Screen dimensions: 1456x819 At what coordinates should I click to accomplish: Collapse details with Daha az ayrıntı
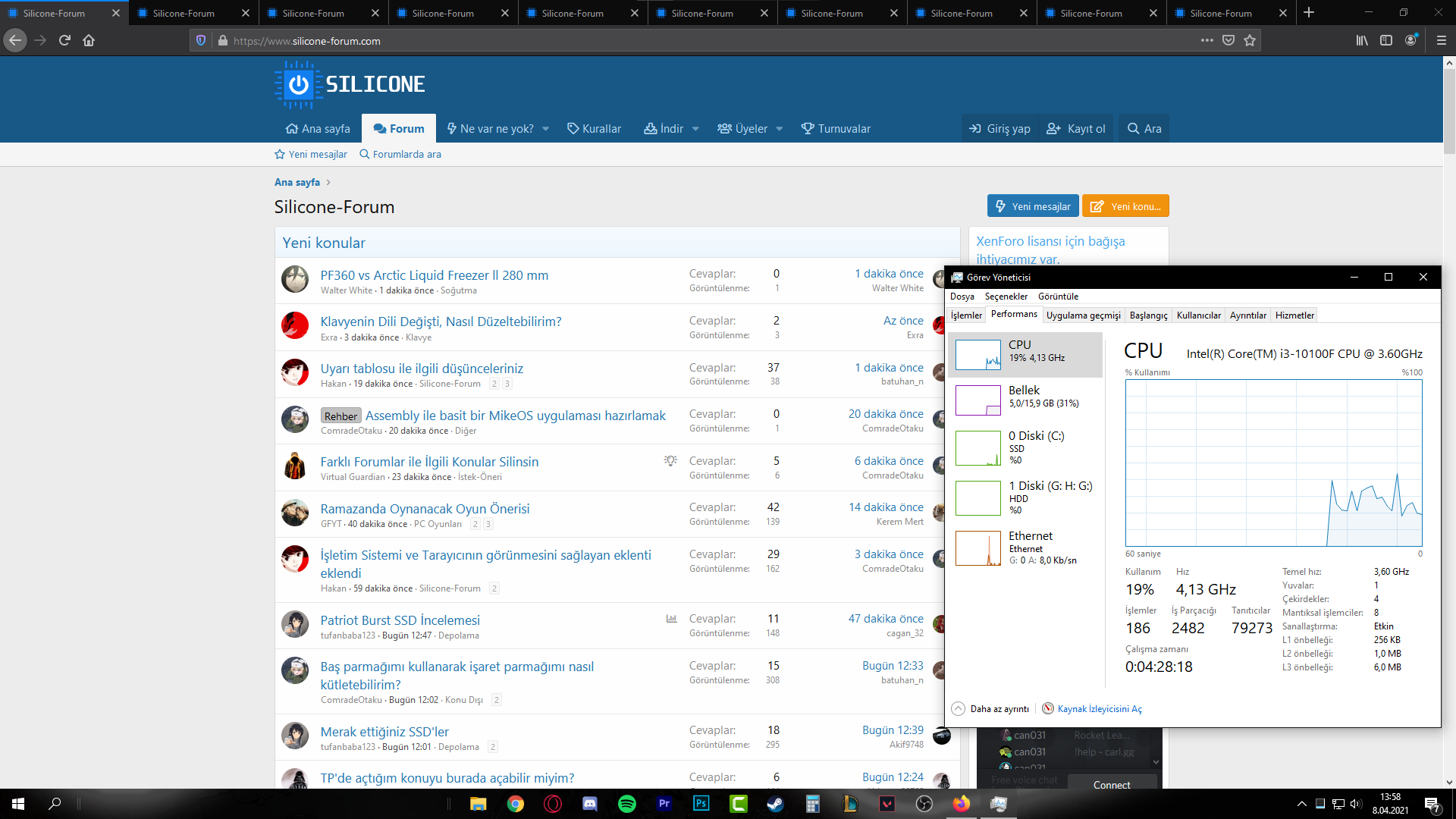click(x=990, y=709)
